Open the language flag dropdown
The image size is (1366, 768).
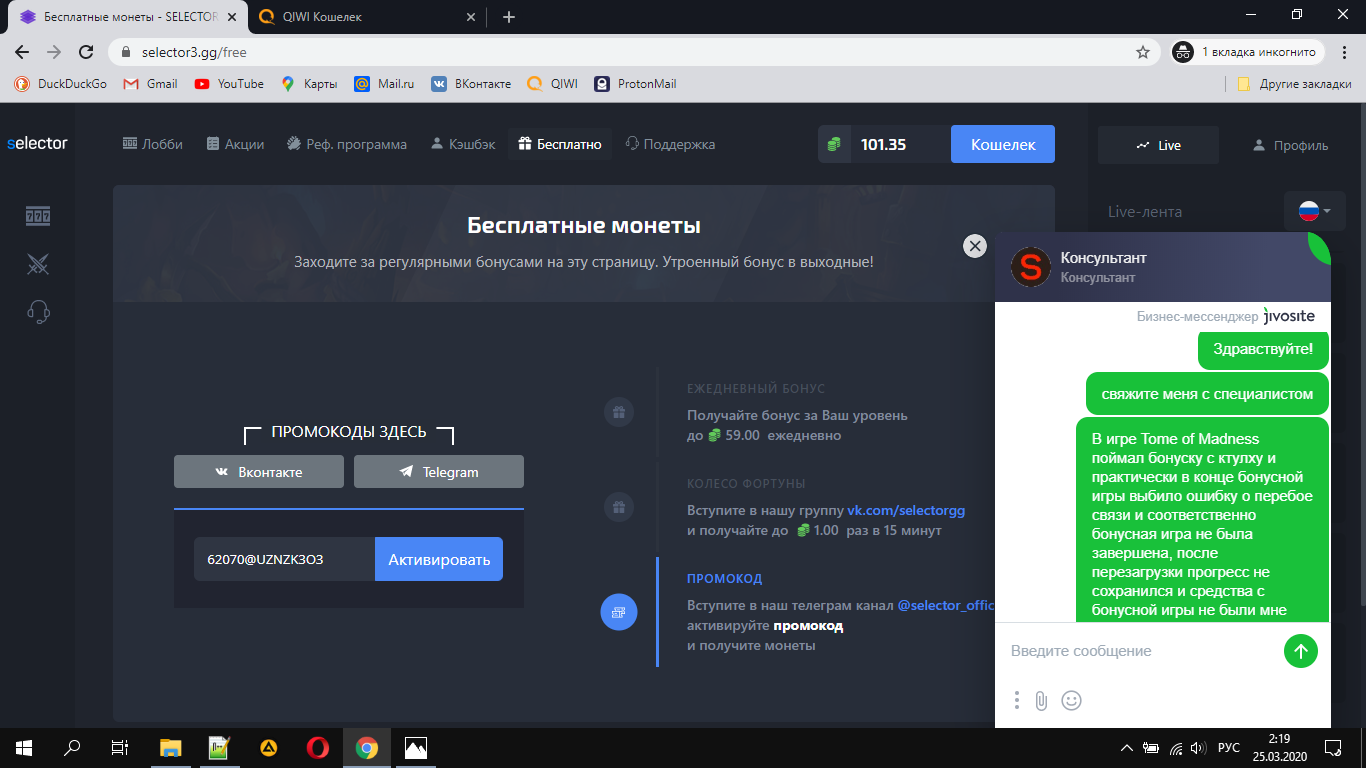(x=1314, y=211)
